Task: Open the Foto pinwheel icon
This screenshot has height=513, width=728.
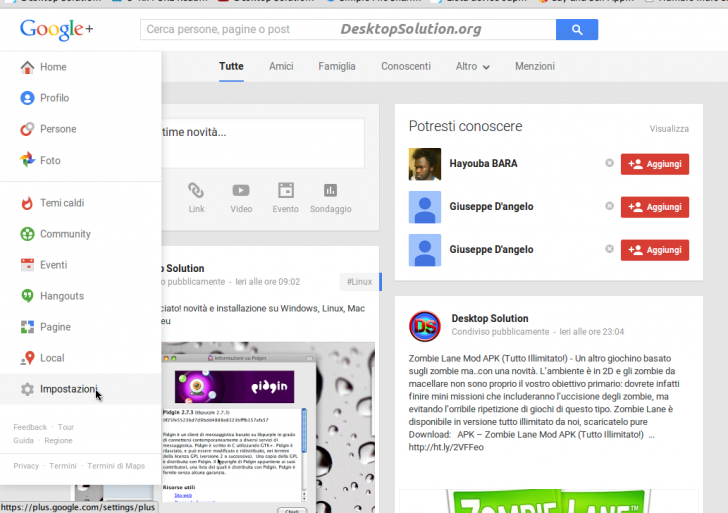Action: [x=27, y=160]
